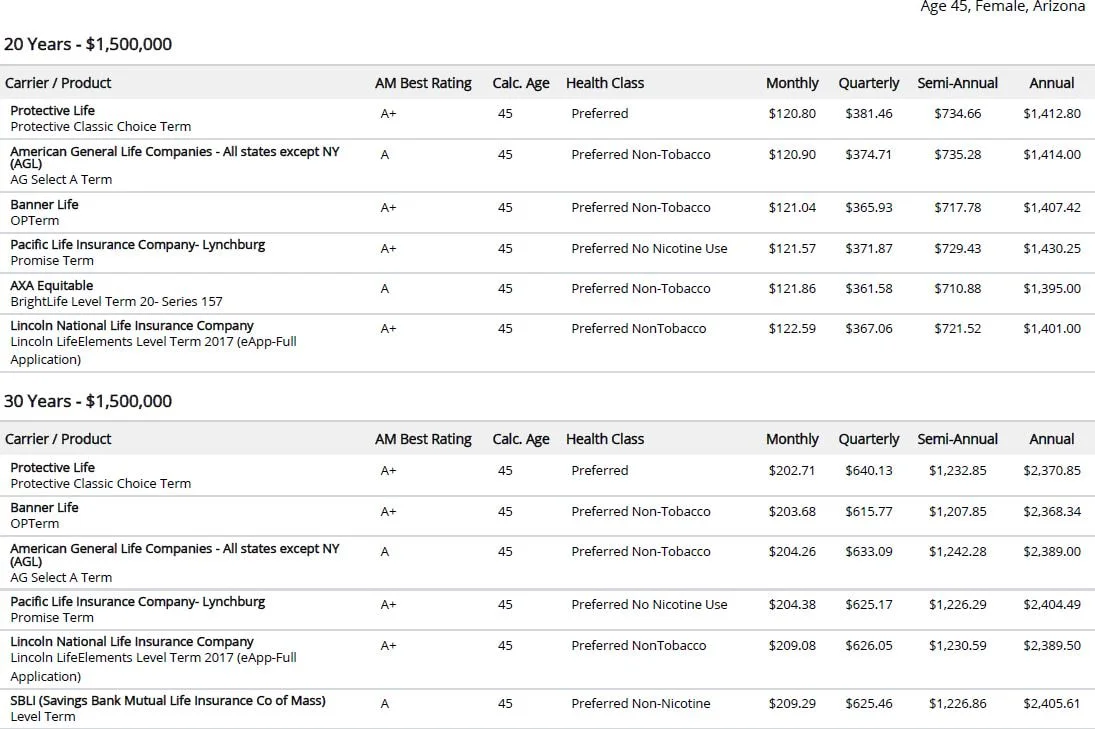Select Banner Life in the 20 Years table
Screen dimensions: 1095x729
(x=44, y=205)
